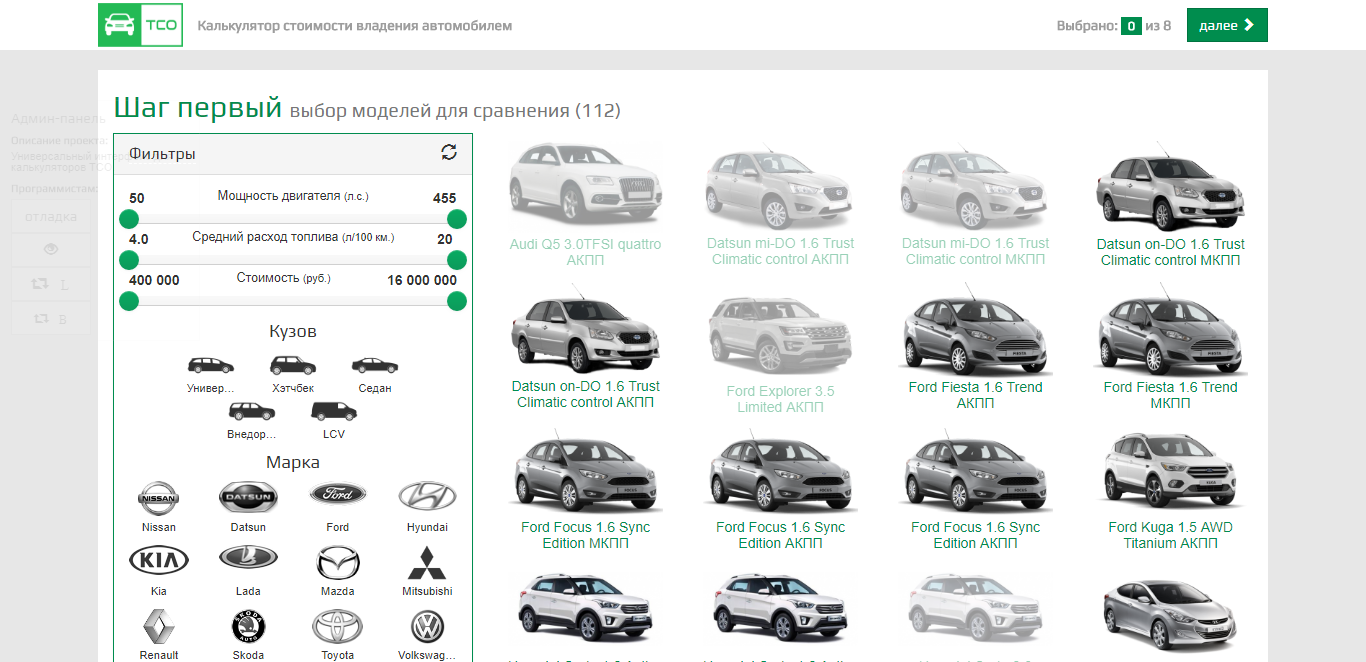Click Datsun on-DO Climatic control МКПП link
Viewport: 1366px width, 662px height.
point(1170,252)
